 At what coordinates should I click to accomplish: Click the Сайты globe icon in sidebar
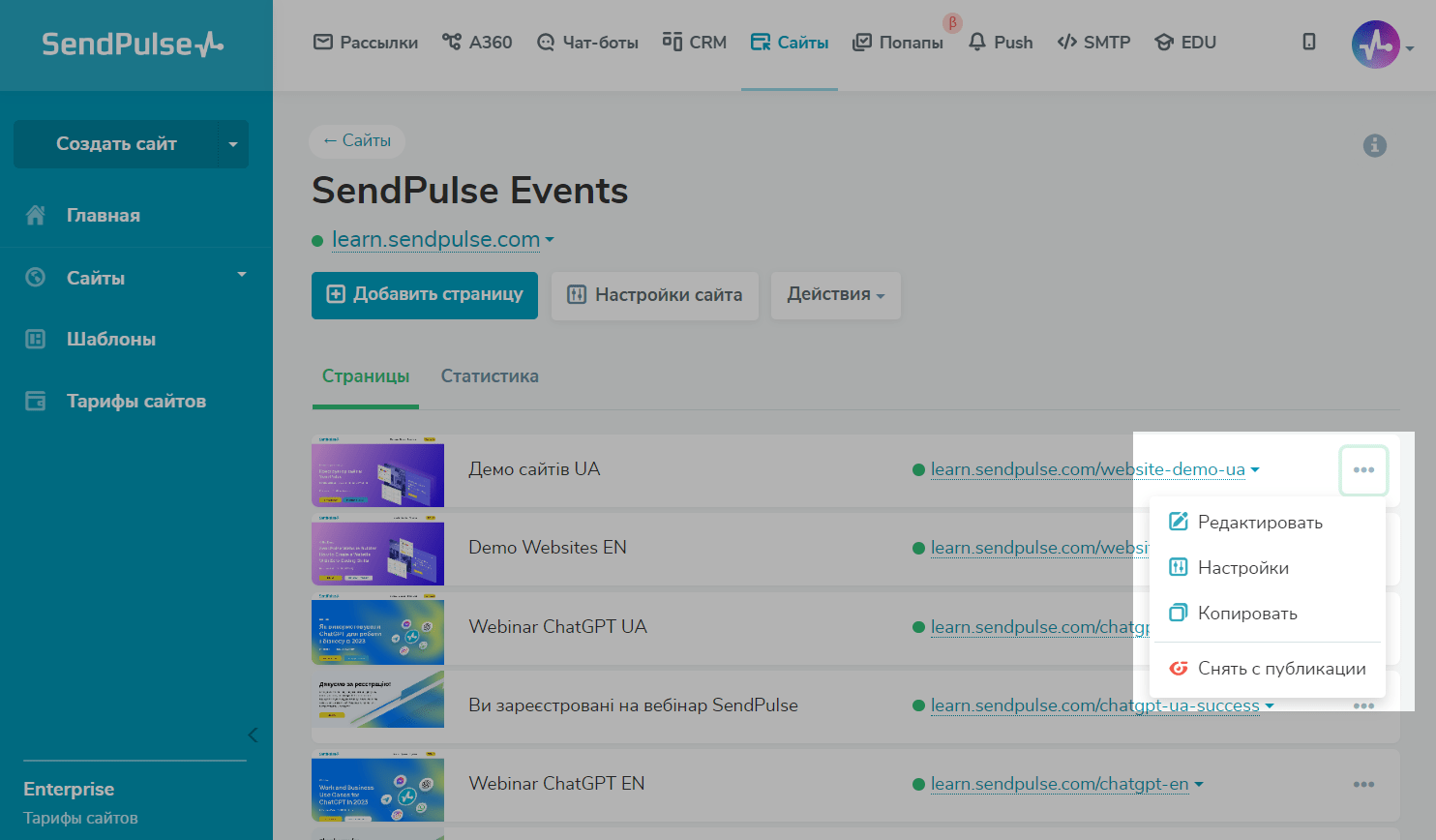(x=36, y=278)
